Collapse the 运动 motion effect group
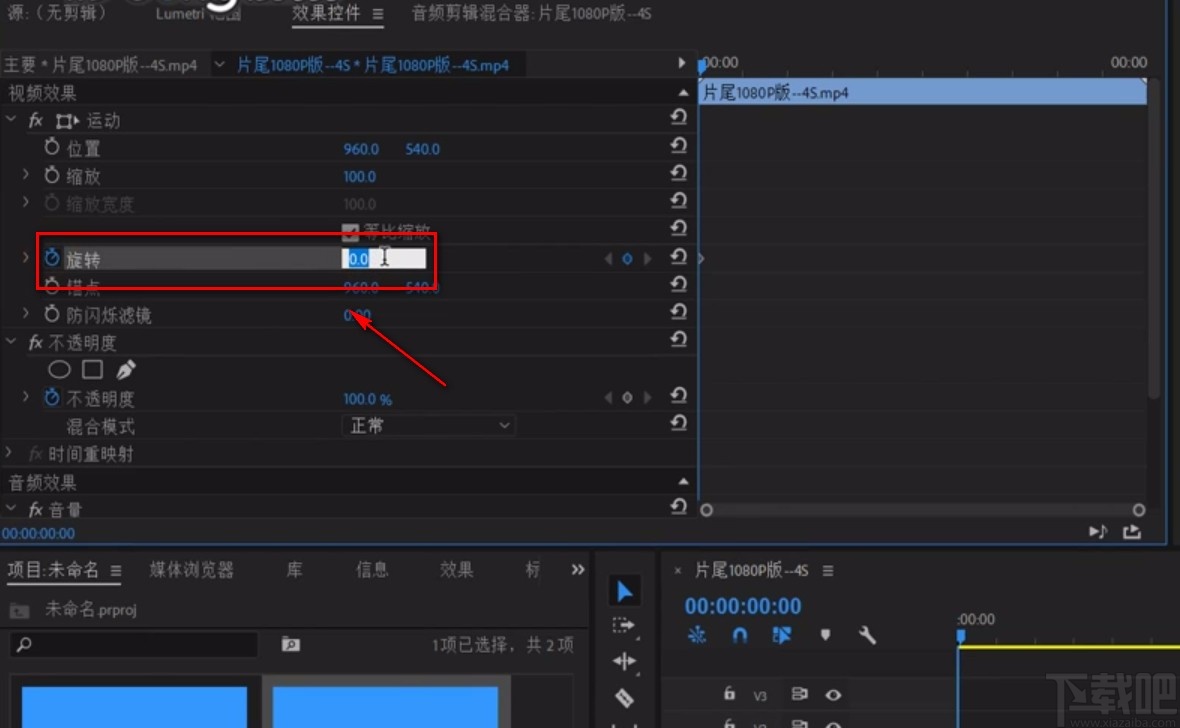 (11, 119)
